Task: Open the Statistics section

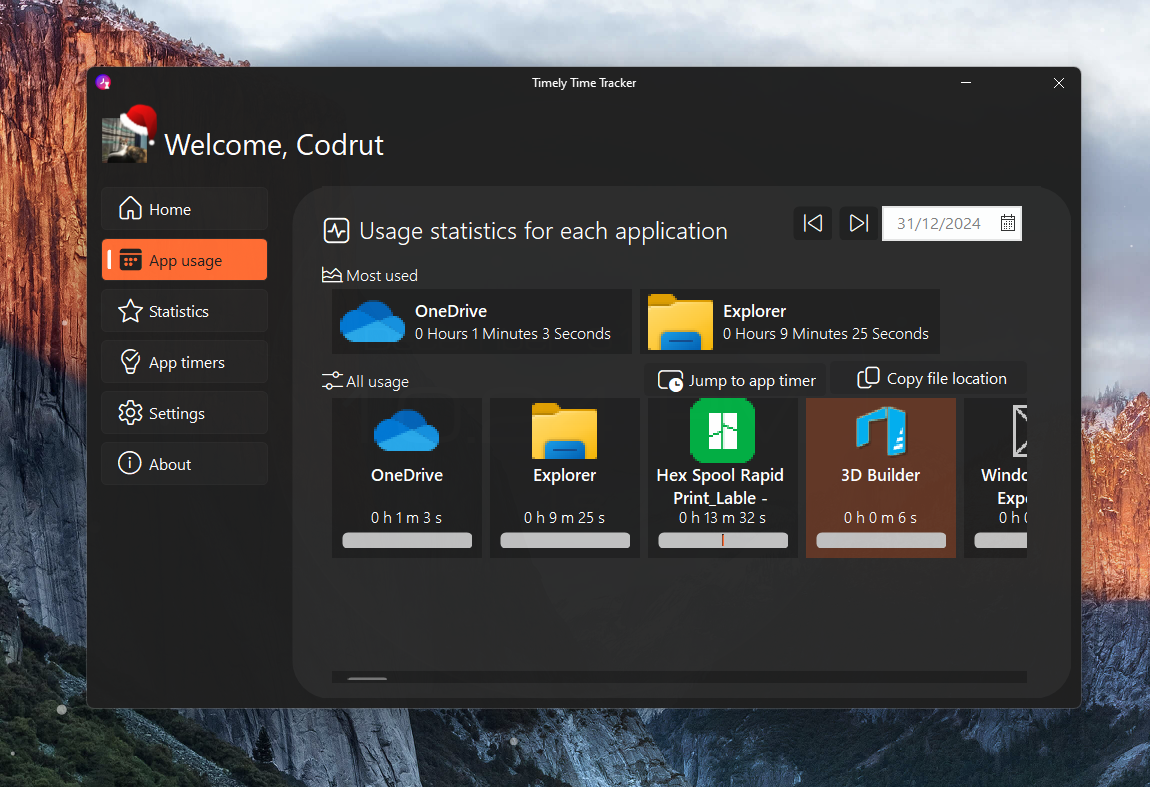Action: click(x=184, y=311)
